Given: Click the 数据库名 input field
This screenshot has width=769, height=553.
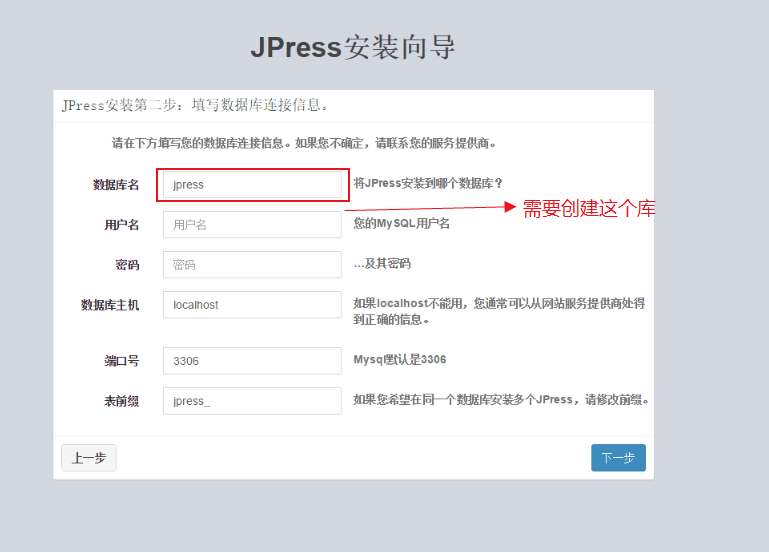Looking at the screenshot, I should tap(252, 185).
